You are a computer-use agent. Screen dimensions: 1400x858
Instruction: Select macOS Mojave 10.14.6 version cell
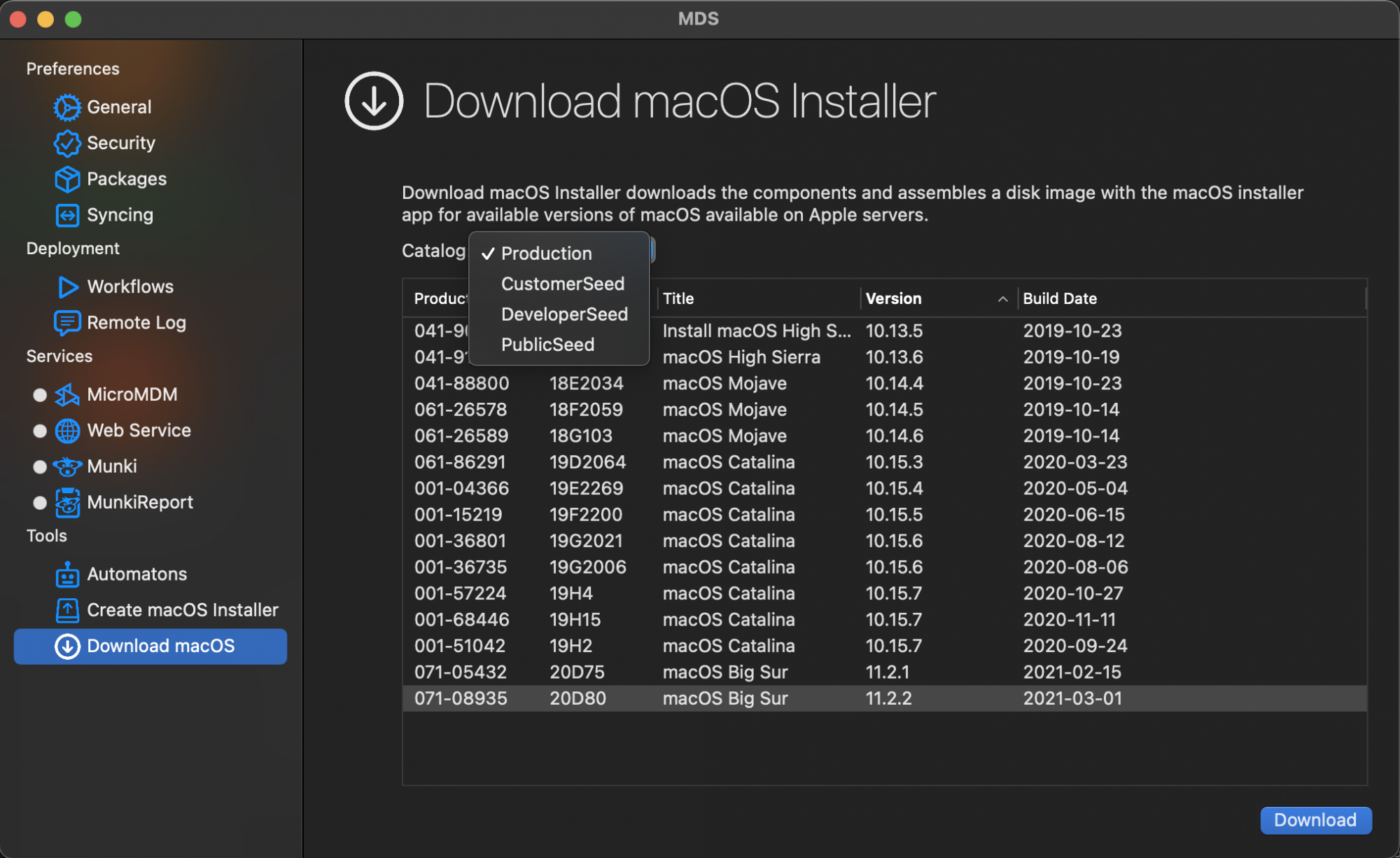coord(894,436)
